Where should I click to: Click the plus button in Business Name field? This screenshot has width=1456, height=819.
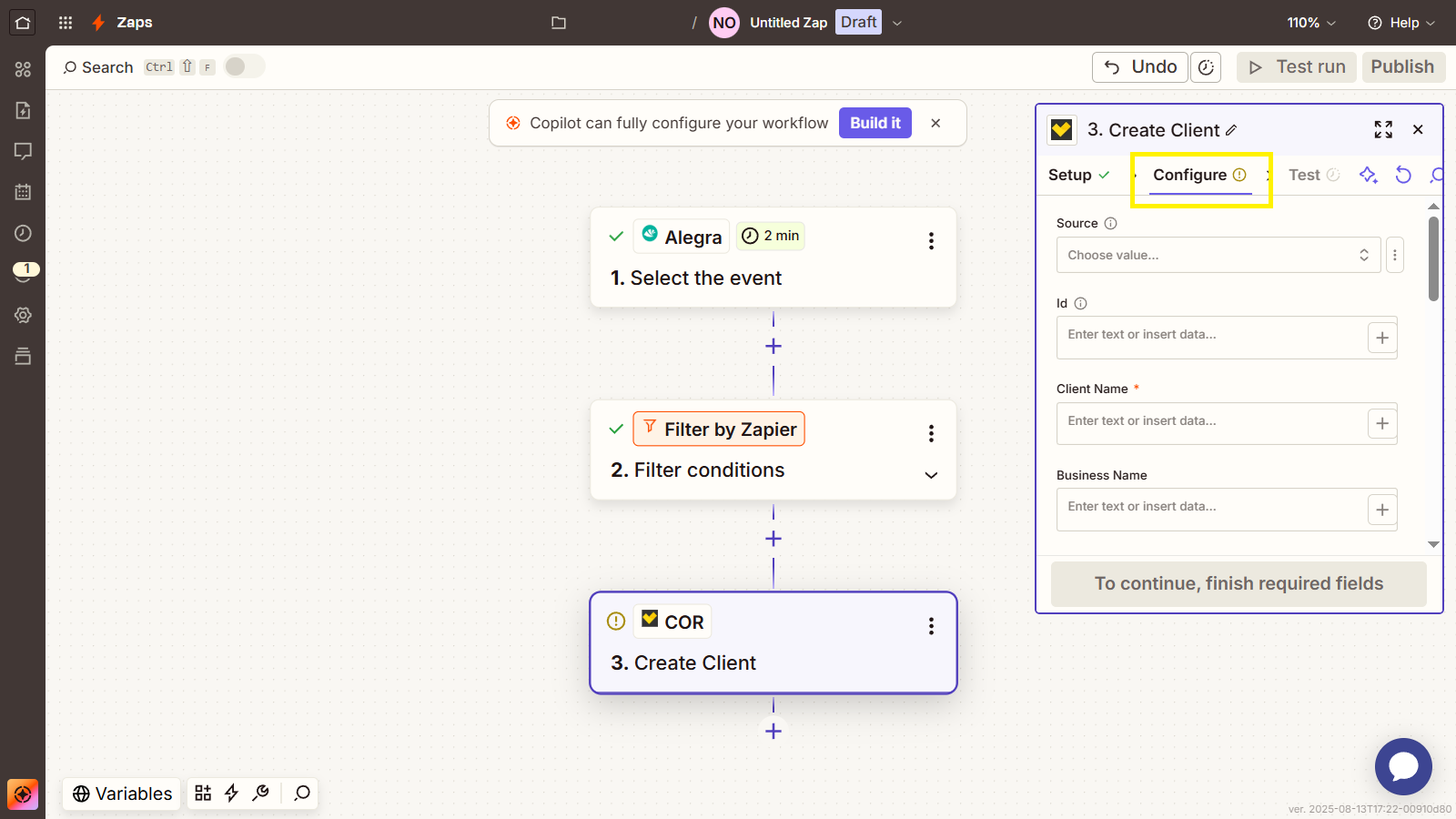1382,510
